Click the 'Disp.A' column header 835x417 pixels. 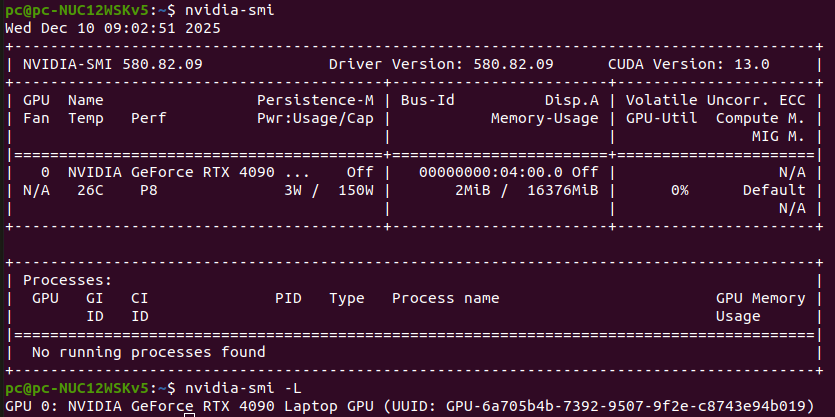[x=571, y=100]
